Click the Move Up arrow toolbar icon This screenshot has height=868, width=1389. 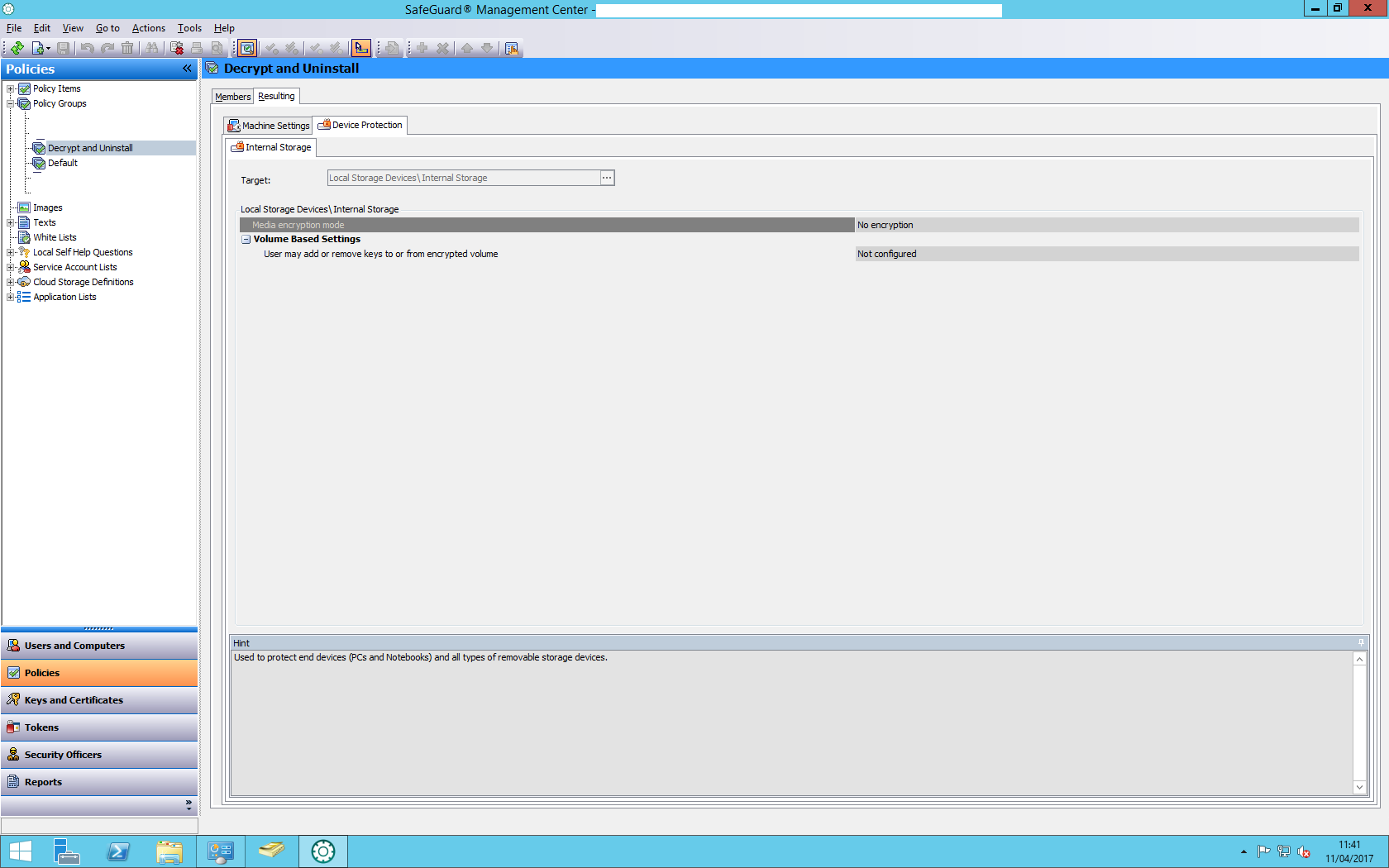click(467, 48)
